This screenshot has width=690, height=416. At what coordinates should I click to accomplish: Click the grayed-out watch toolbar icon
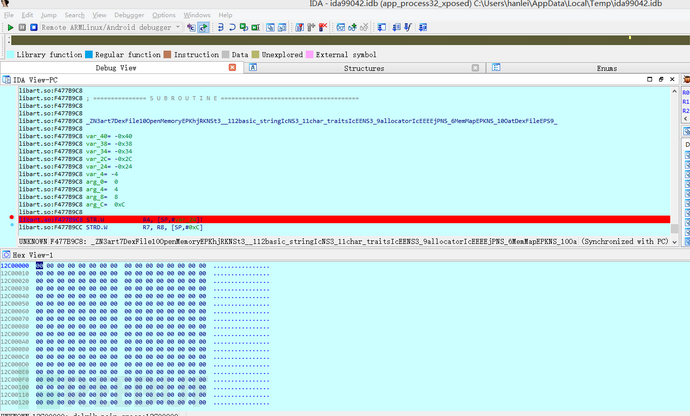tap(364, 27)
